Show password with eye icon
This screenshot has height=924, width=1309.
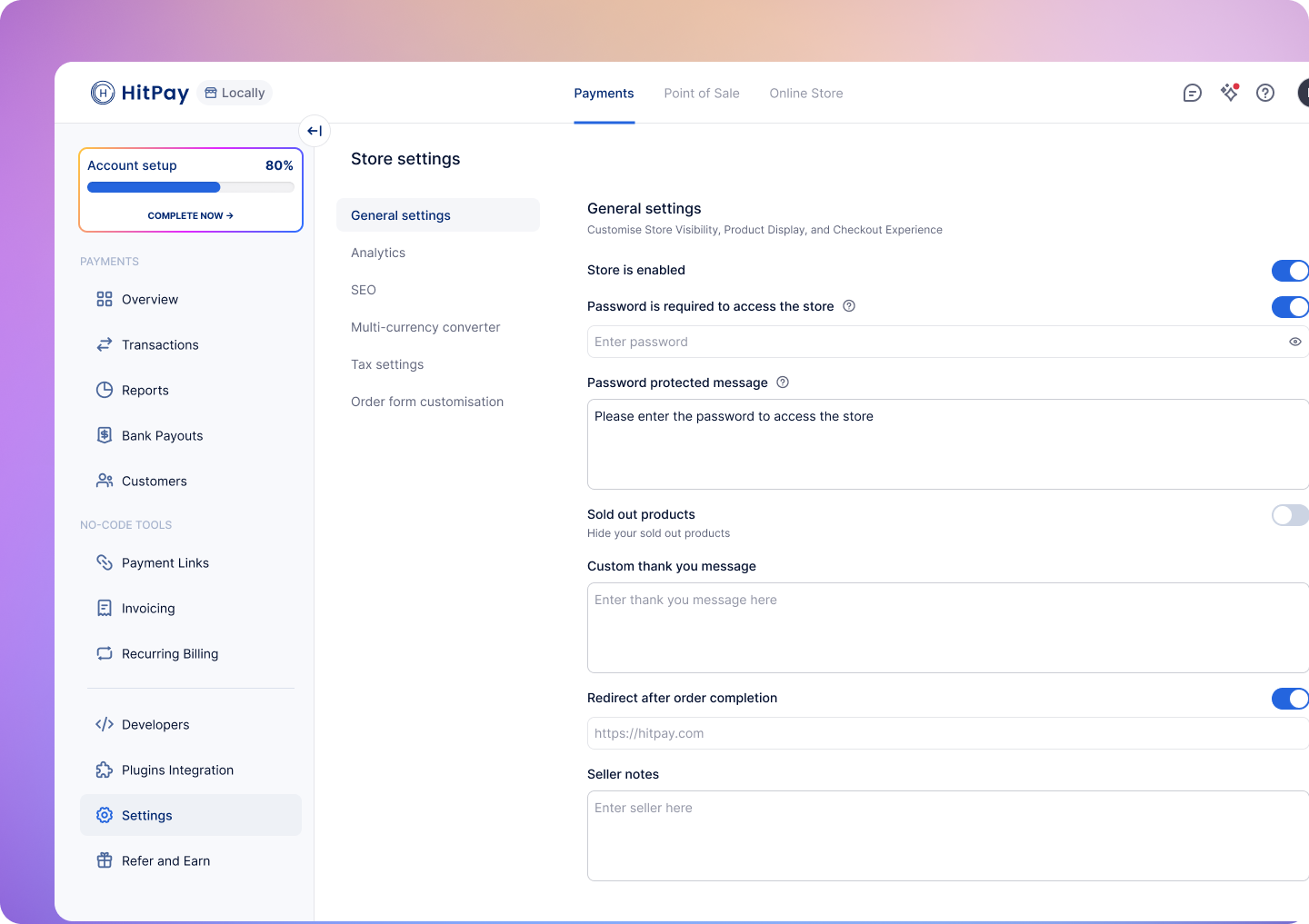pyautogui.click(x=1295, y=342)
